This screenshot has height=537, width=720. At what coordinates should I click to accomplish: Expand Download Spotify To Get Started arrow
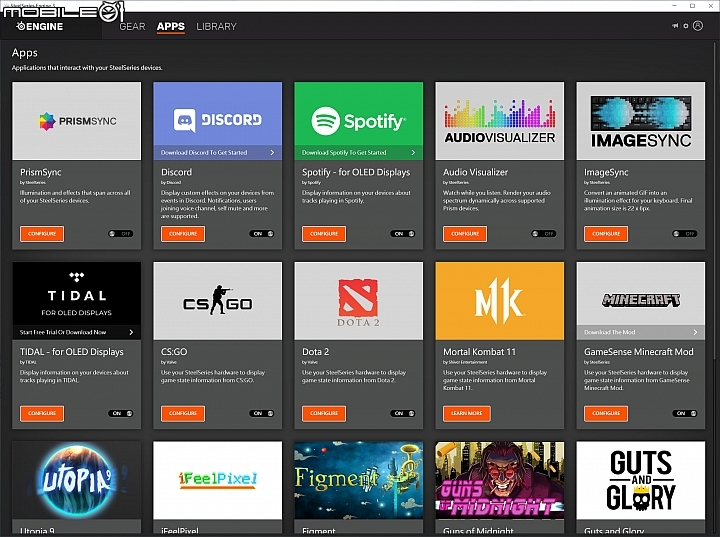[413, 153]
